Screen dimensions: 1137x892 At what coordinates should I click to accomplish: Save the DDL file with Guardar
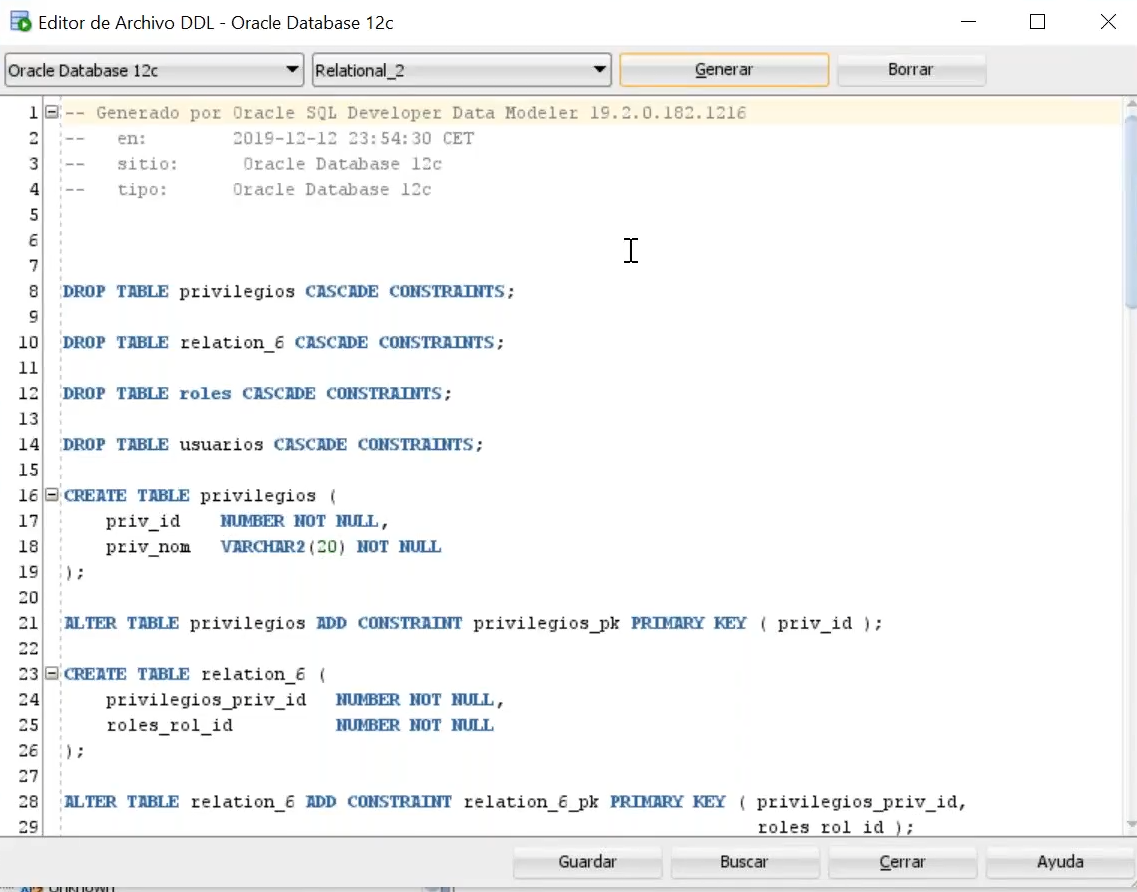click(587, 862)
